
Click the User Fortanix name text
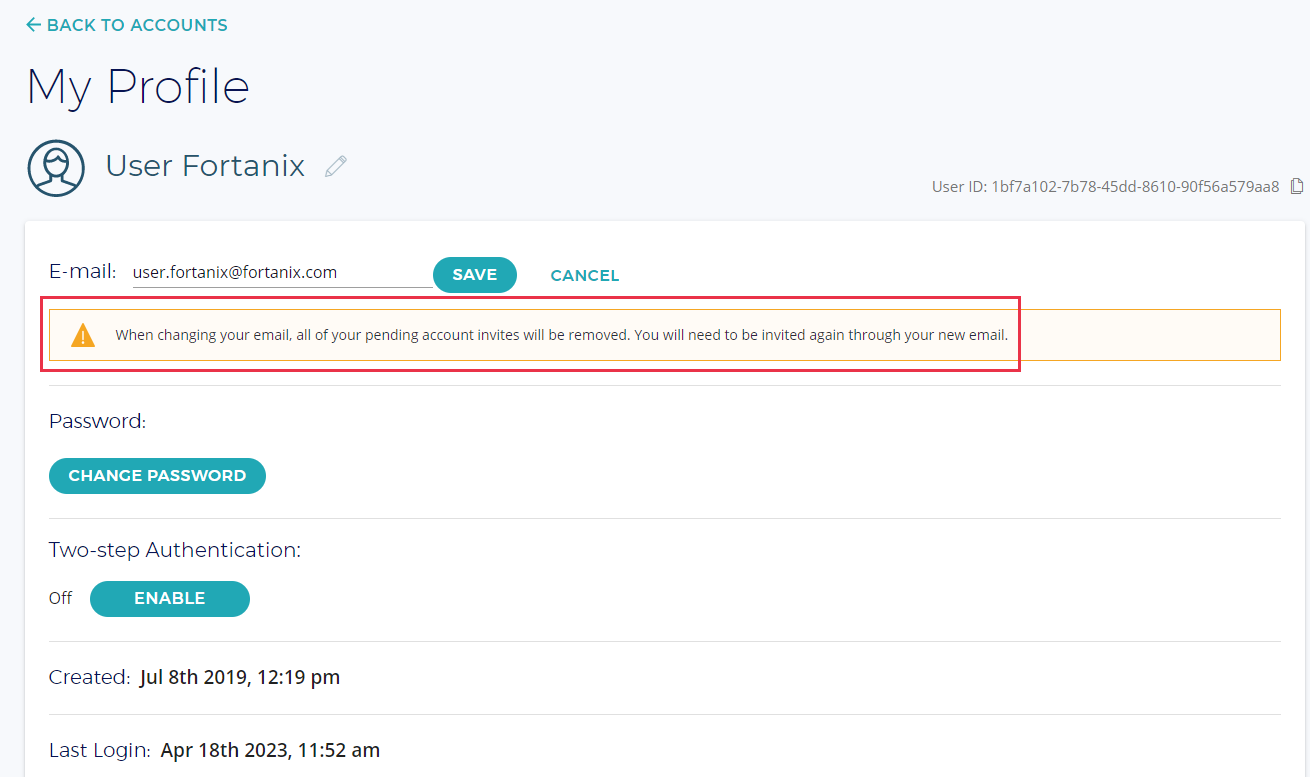(x=205, y=165)
